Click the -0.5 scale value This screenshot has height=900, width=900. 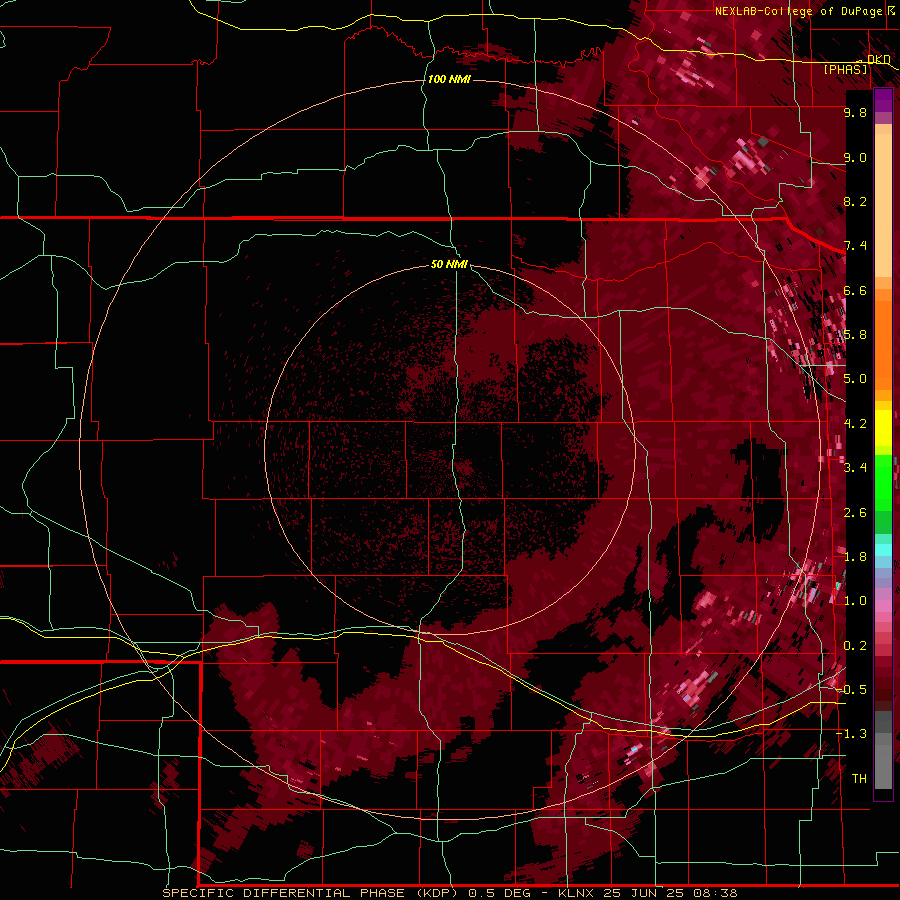click(852, 690)
